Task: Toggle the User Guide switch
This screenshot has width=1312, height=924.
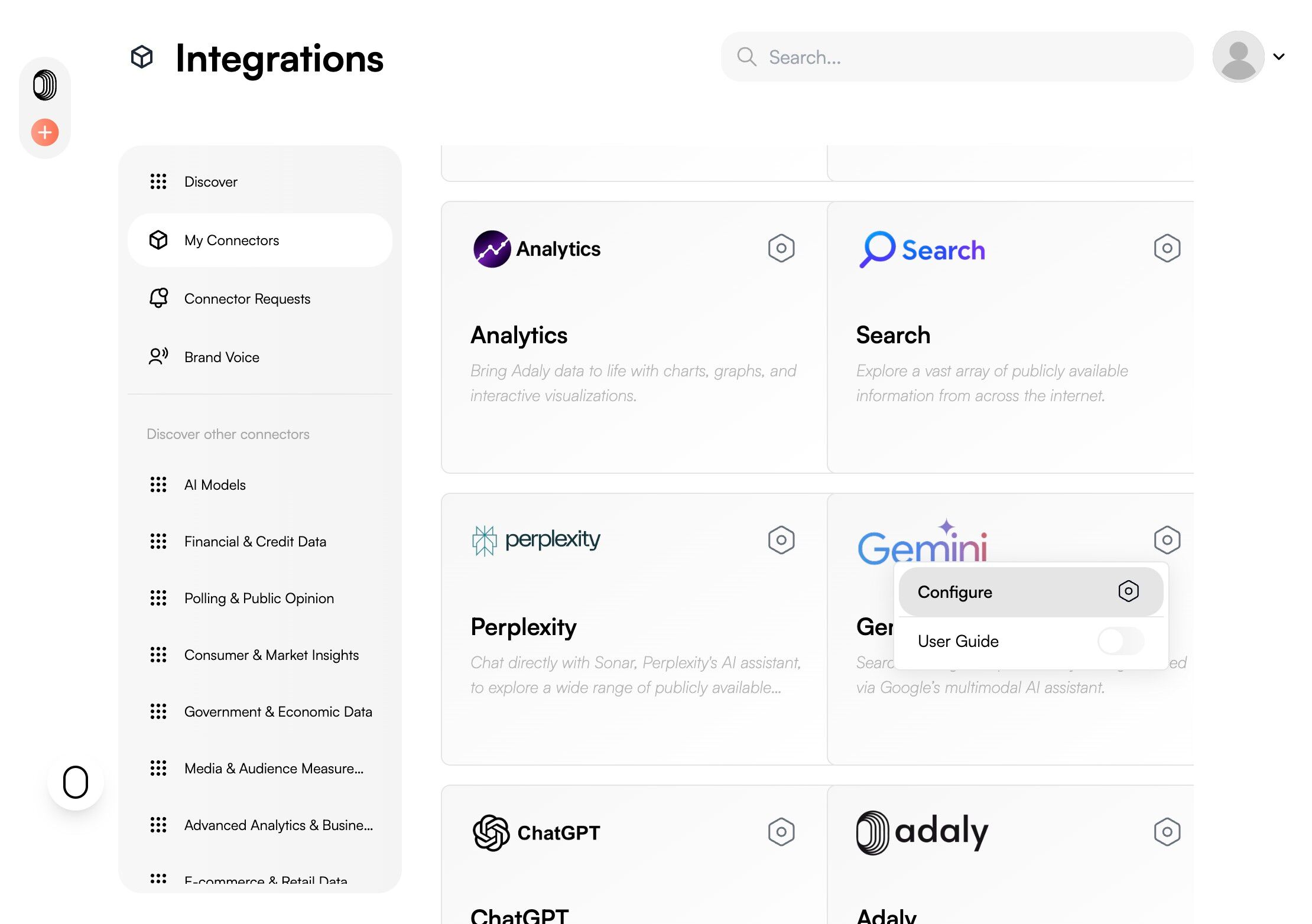Action: click(1121, 641)
